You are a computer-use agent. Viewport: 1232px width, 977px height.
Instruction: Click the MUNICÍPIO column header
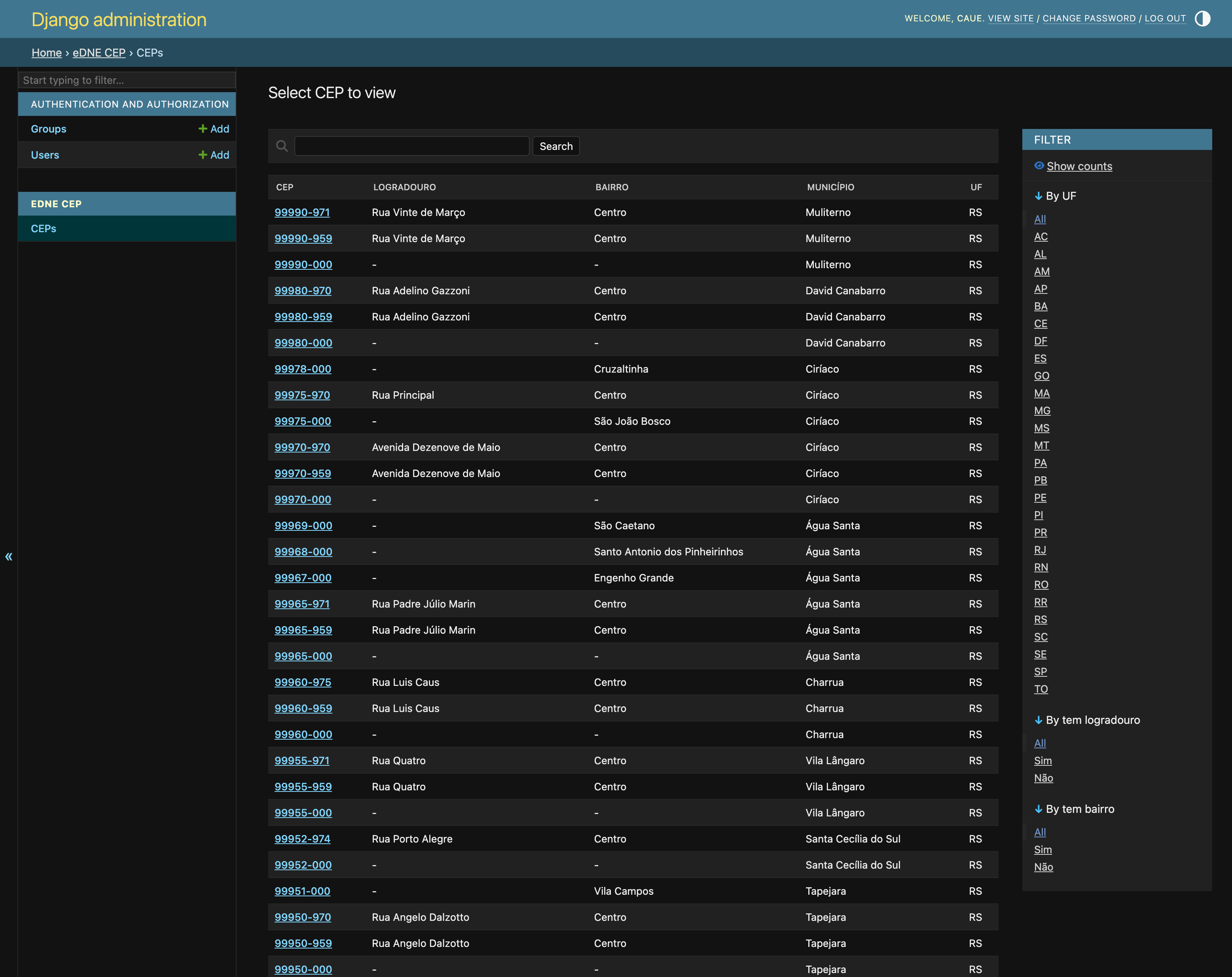830,187
